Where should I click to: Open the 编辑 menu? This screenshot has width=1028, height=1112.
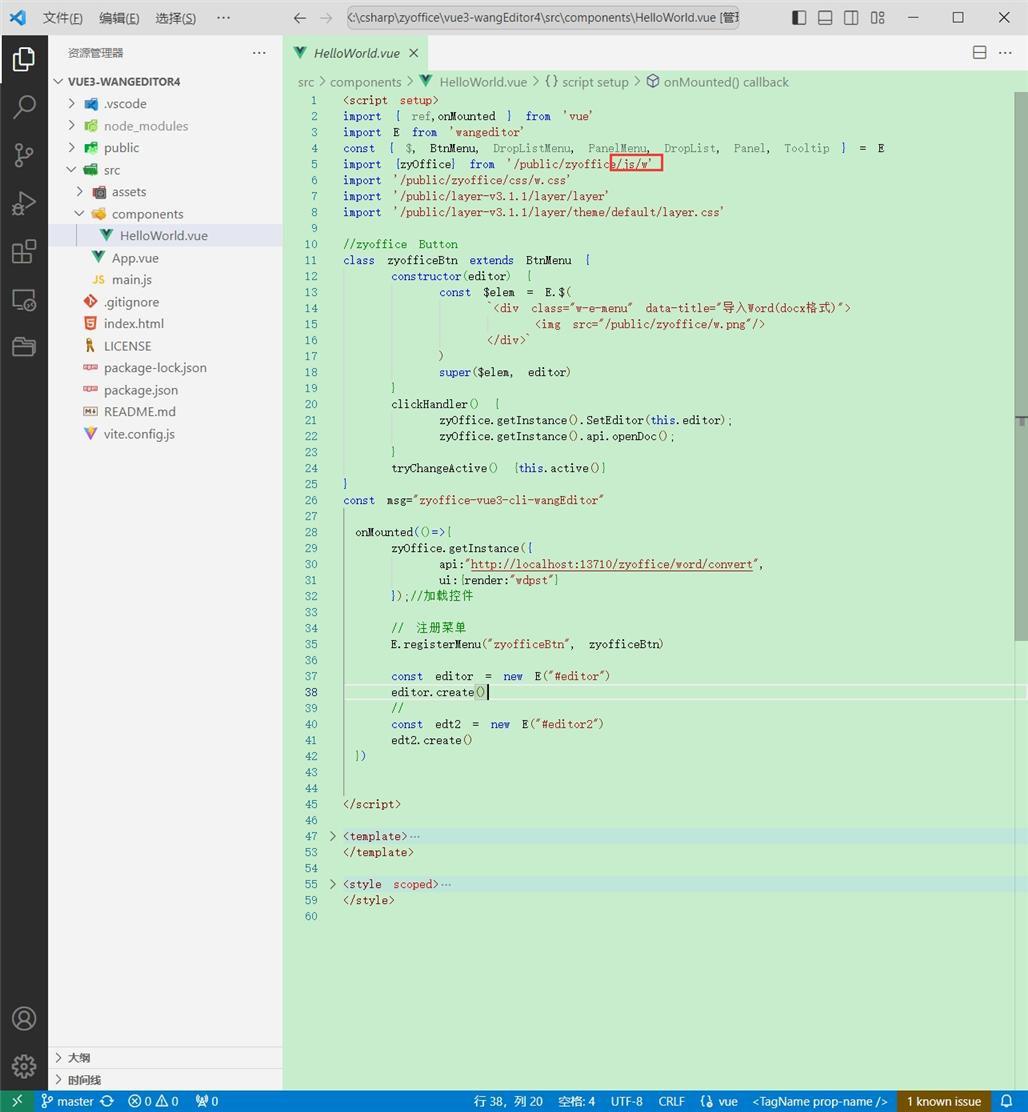click(x=120, y=17)
